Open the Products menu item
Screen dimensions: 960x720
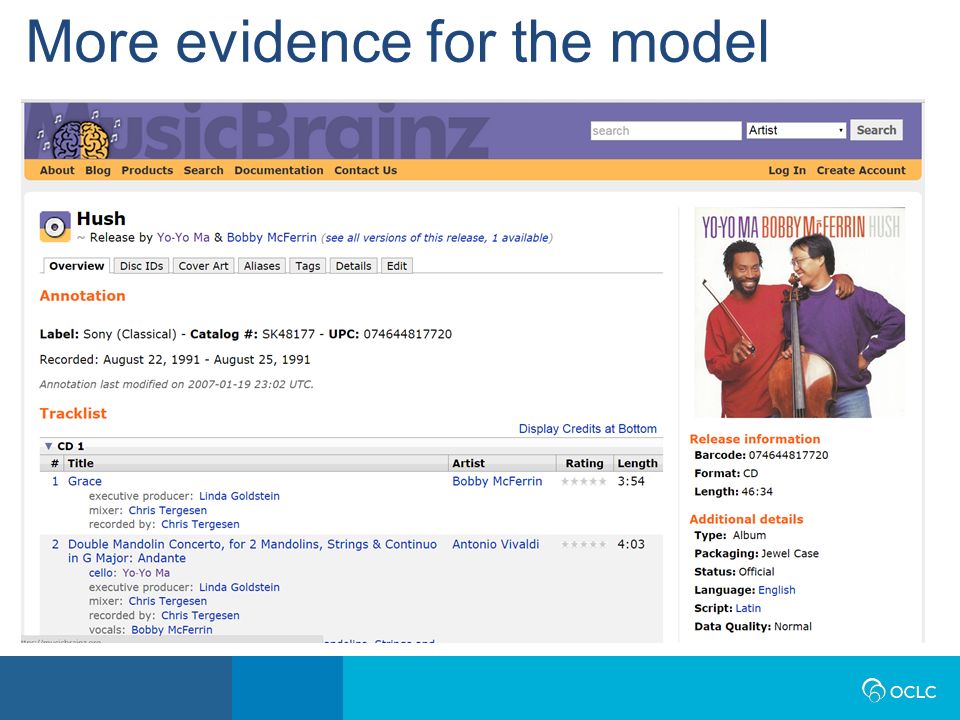(x=147, y=170)
